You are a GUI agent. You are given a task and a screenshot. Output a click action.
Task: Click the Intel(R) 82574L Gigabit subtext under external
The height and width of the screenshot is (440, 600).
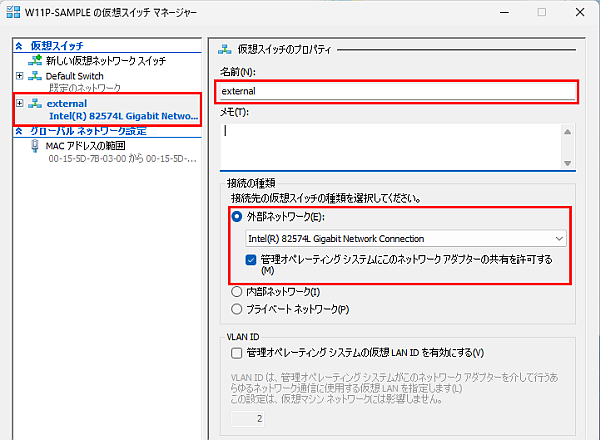[x=124, y=116]
